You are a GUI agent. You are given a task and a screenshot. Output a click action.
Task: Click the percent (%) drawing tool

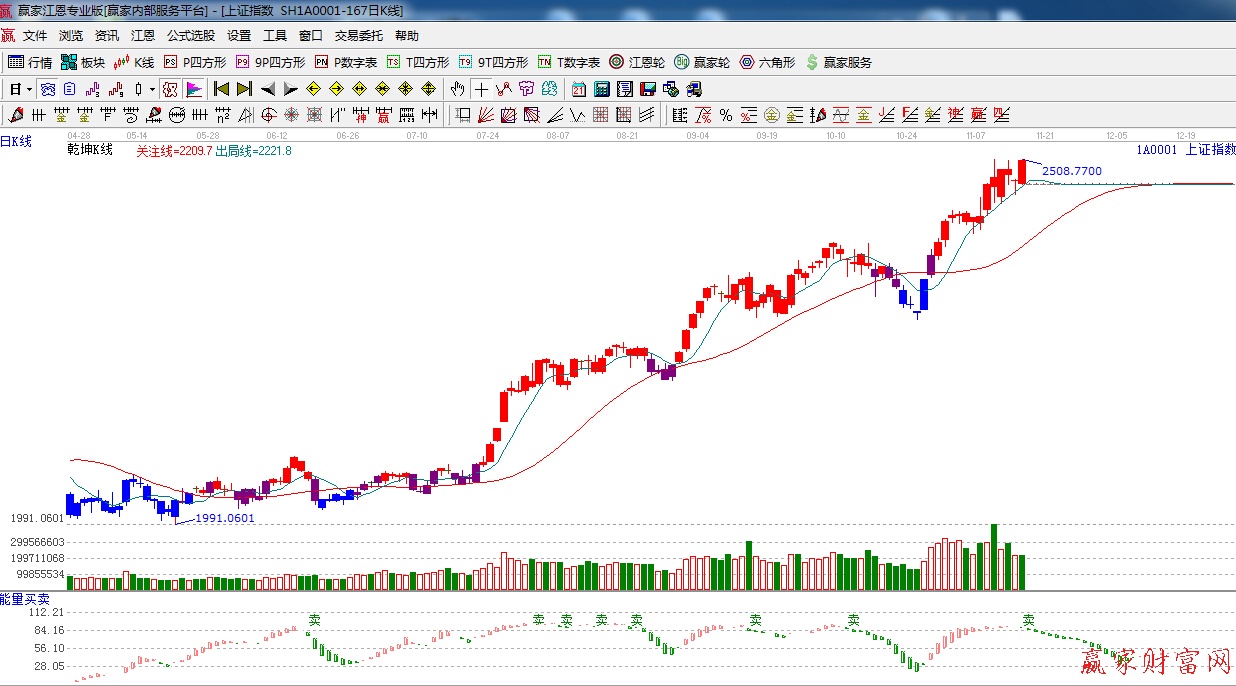point(726,115)
